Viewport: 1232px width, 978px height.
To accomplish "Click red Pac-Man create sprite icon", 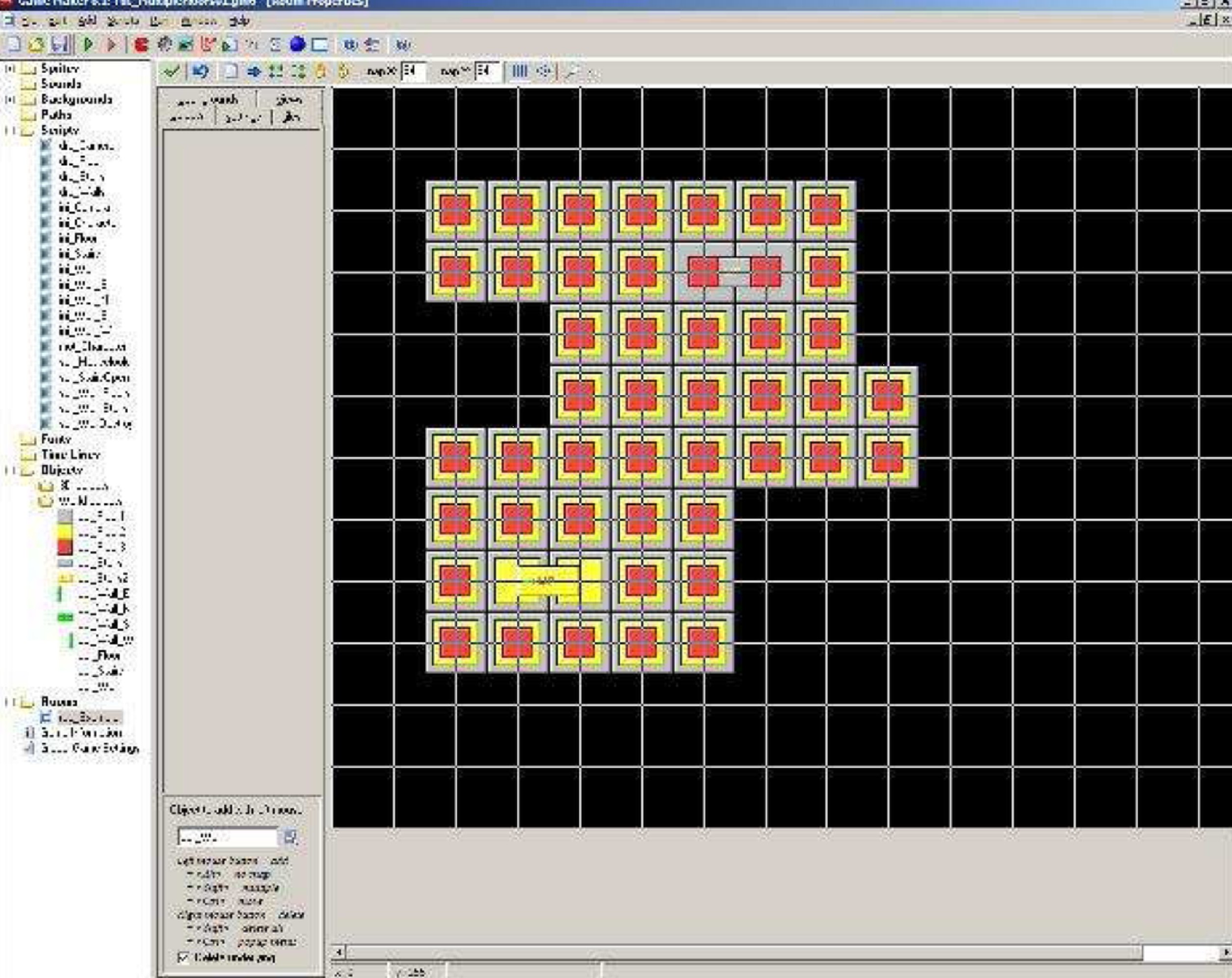I will (141, 44).
